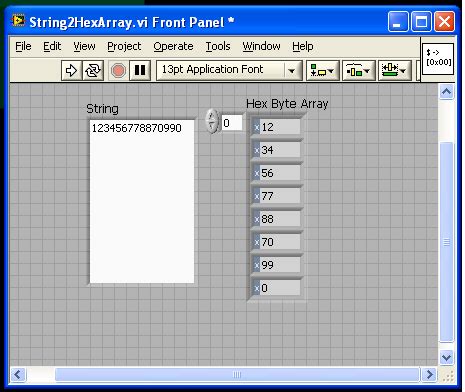Close the String2HexArray.vi window

(x=444, y=22)
